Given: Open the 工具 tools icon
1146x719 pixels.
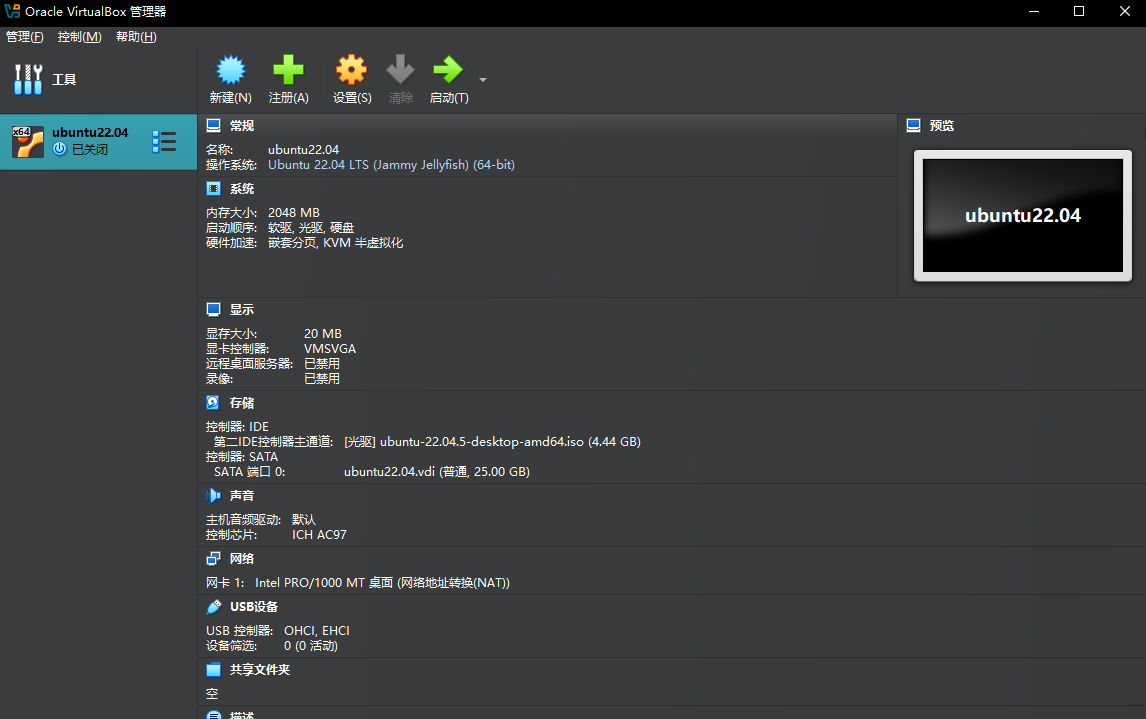Looking at the screenshot, I should [x=28, y=79].
